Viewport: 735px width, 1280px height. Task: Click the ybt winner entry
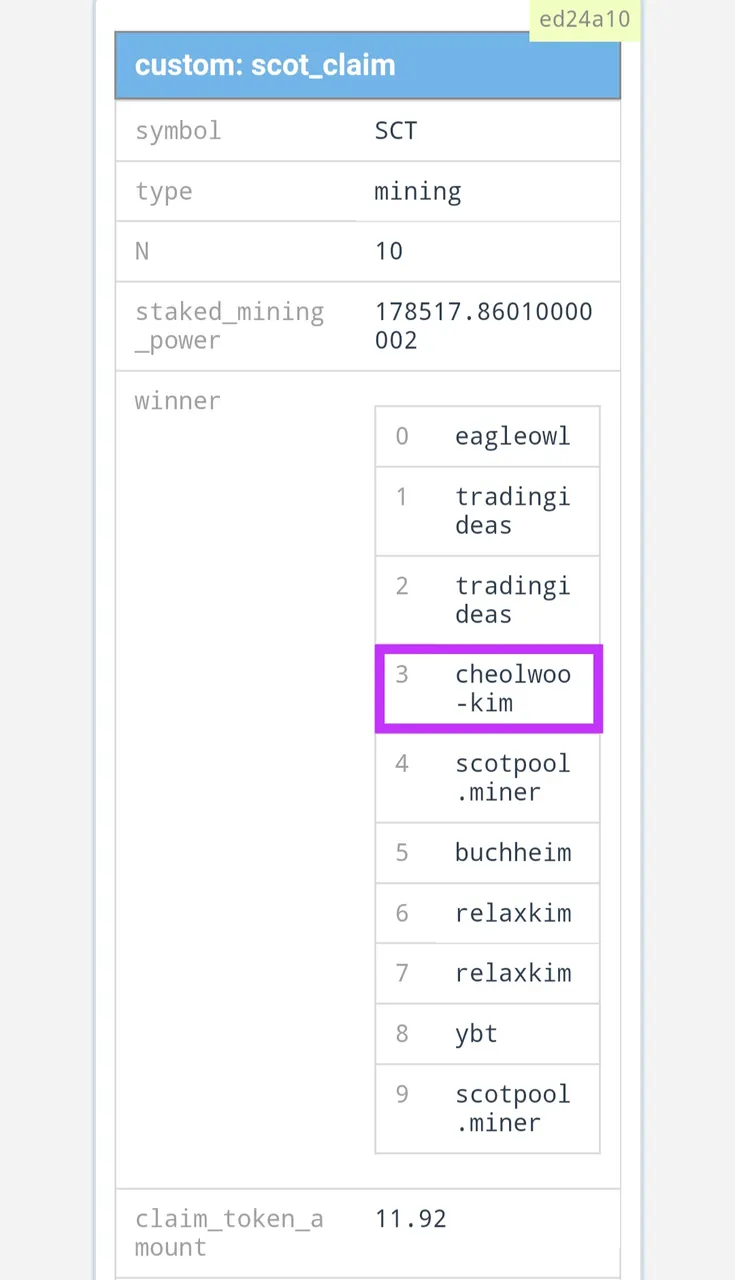click(476, 1033)
